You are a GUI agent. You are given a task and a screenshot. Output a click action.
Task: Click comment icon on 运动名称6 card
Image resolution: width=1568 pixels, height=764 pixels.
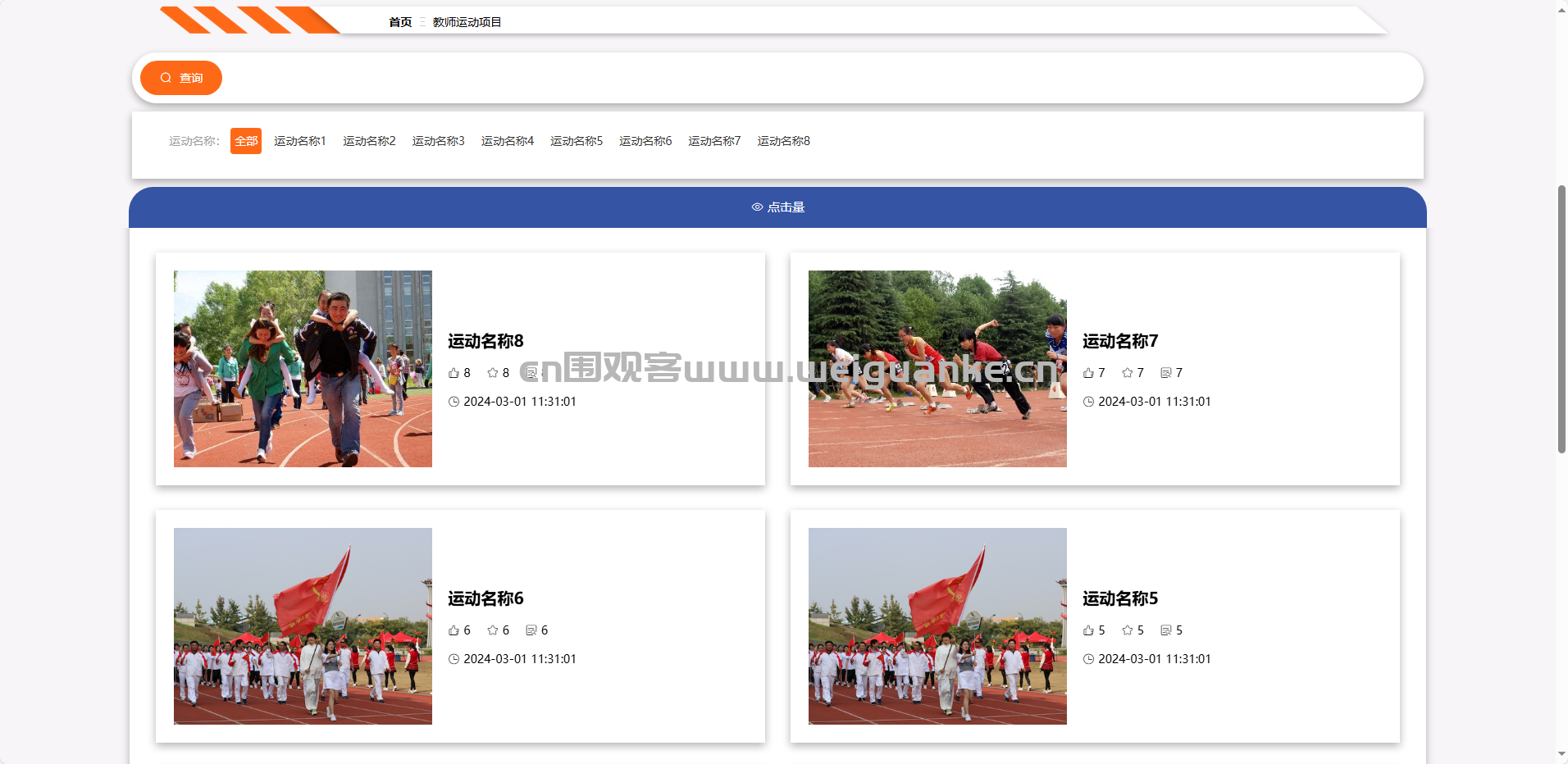[x=531, y=630]
